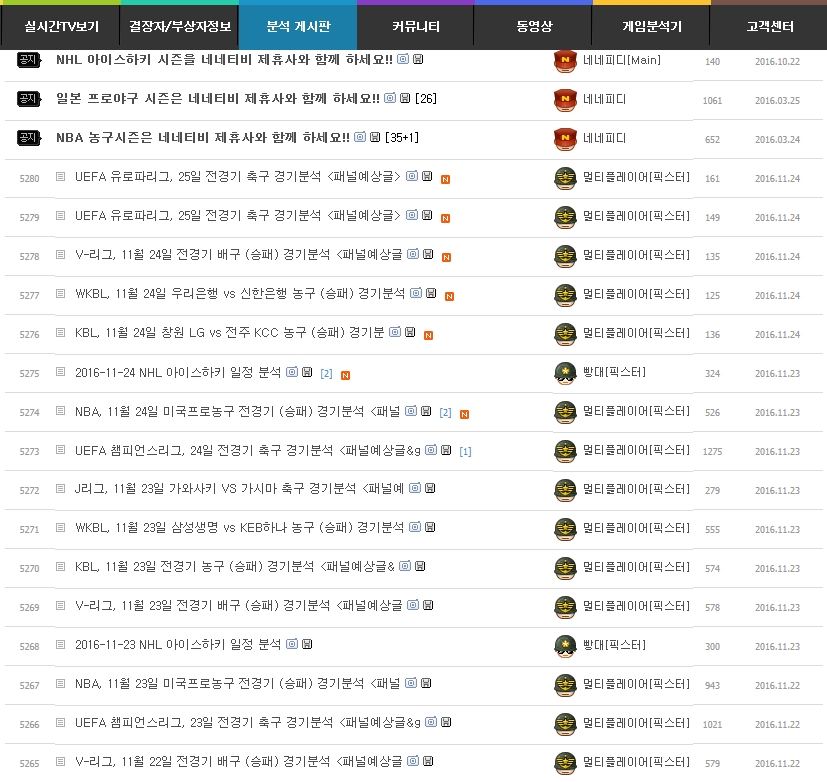
Task: Click 멀티플레이어 avatar on row 5266
Action: pyautogui.click(x=565, y=725)
